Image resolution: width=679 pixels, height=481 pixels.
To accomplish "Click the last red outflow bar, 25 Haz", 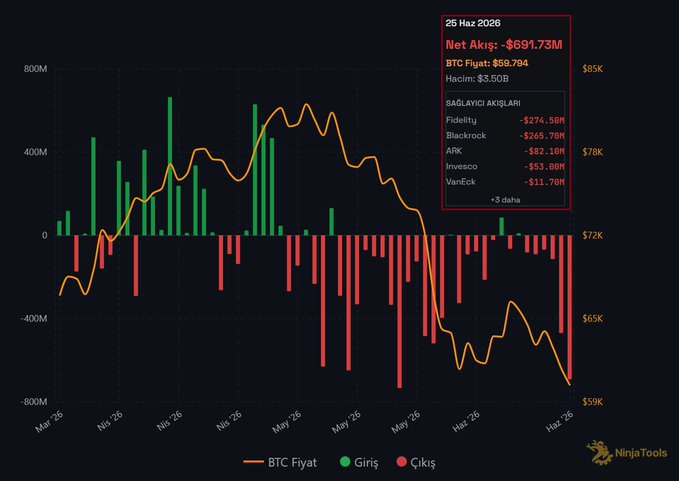I will coord(570,307).
